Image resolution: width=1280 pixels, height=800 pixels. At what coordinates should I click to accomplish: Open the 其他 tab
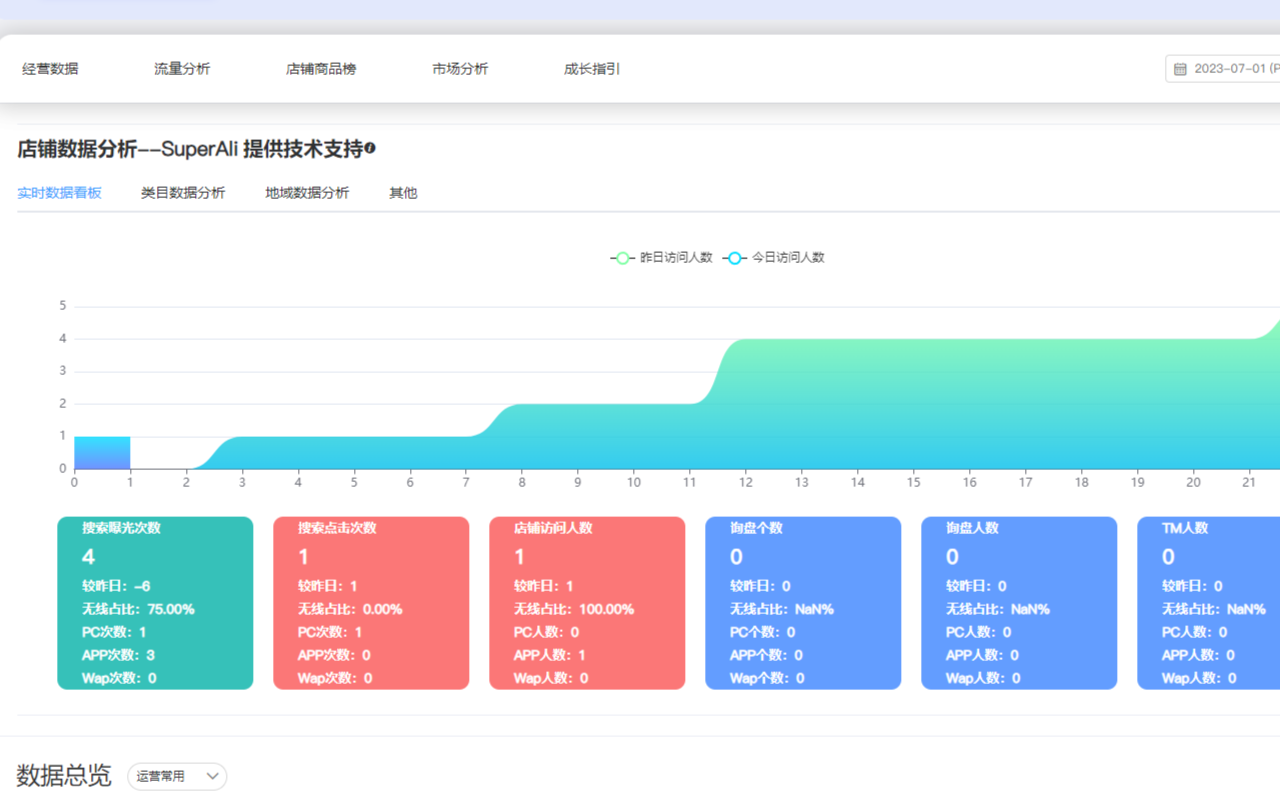click(x=403, y=193)
